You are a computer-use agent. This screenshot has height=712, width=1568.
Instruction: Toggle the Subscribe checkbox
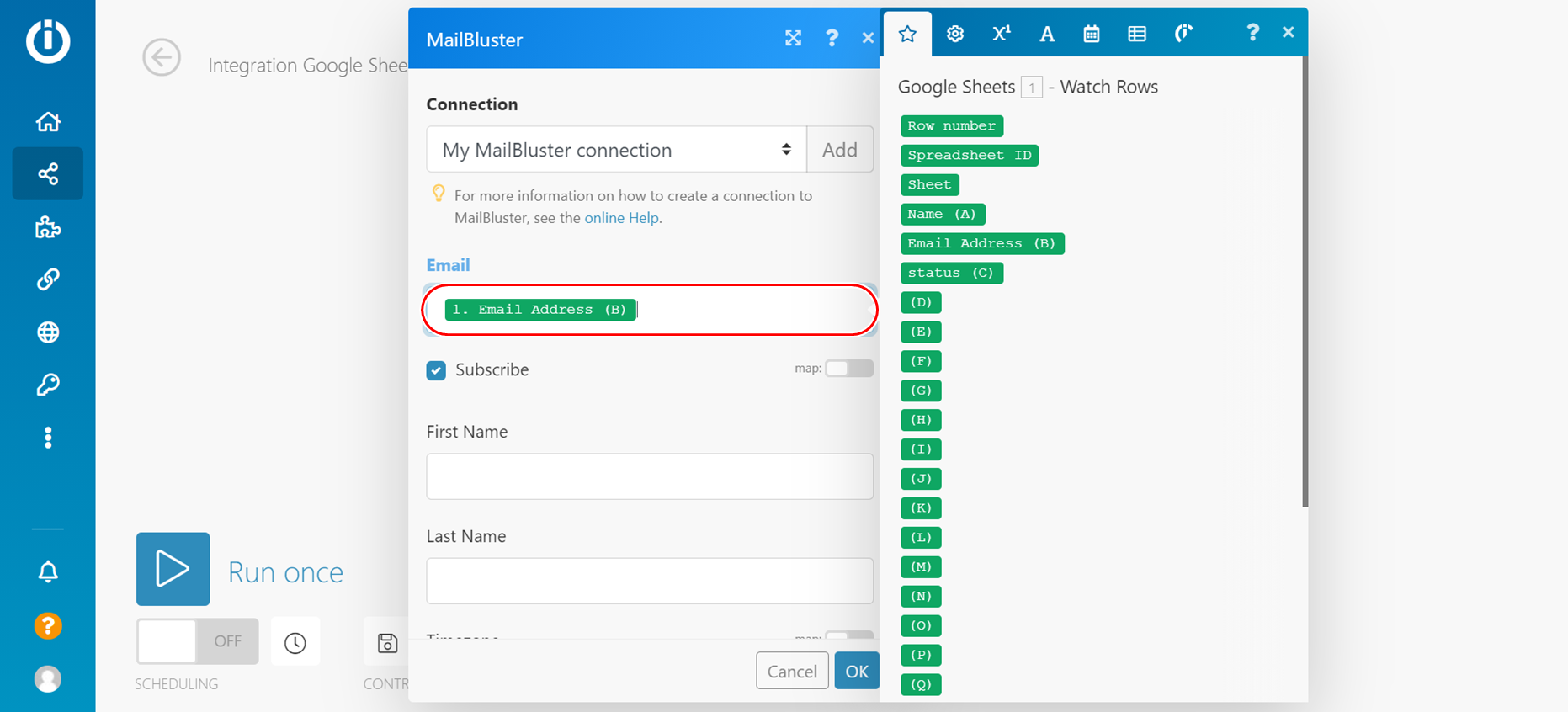[436, 370]
